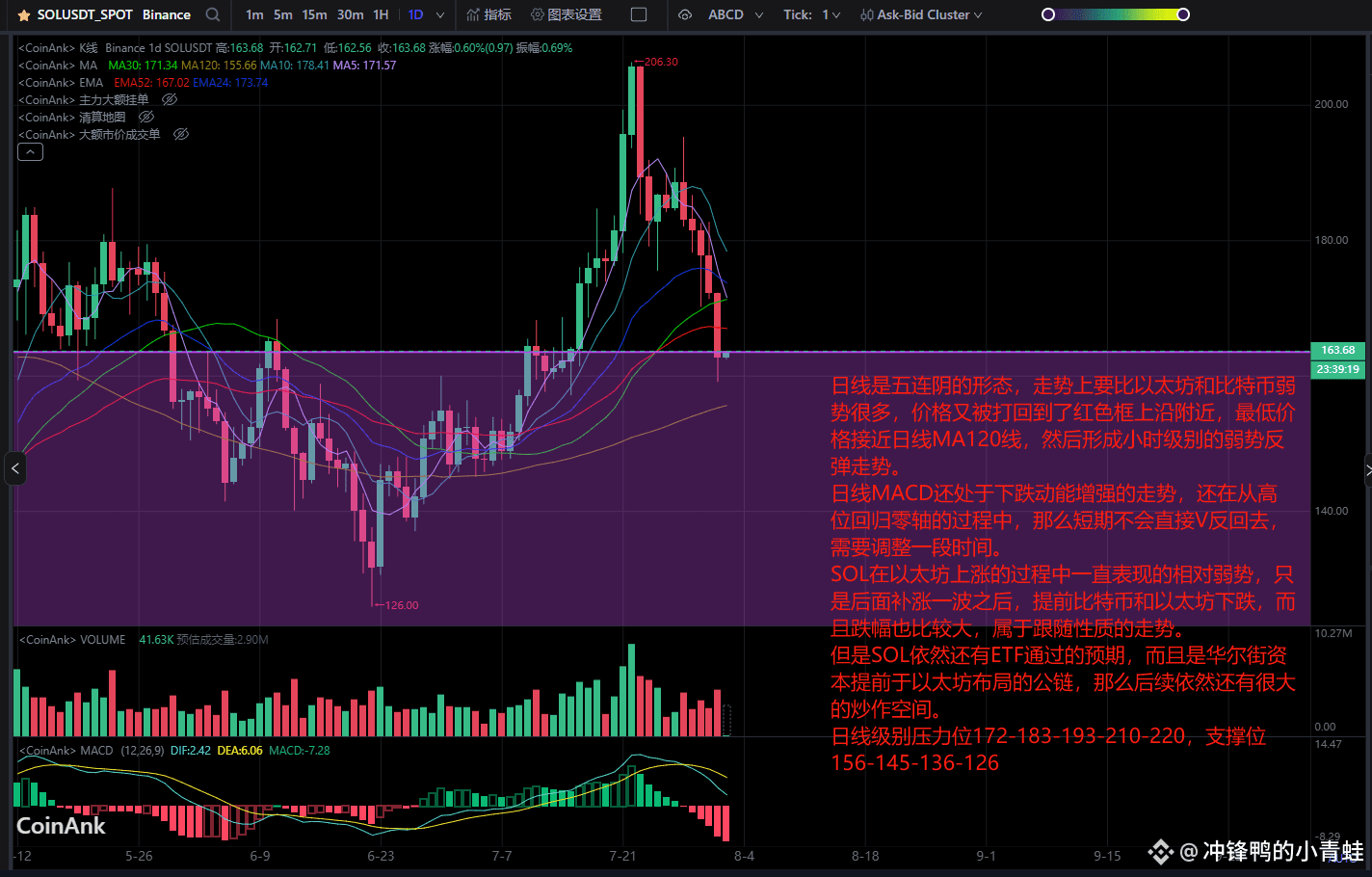Toggle visibility of 大额市价成交单 indicator
The image size is (1372, 877).
tap(181, 134)
